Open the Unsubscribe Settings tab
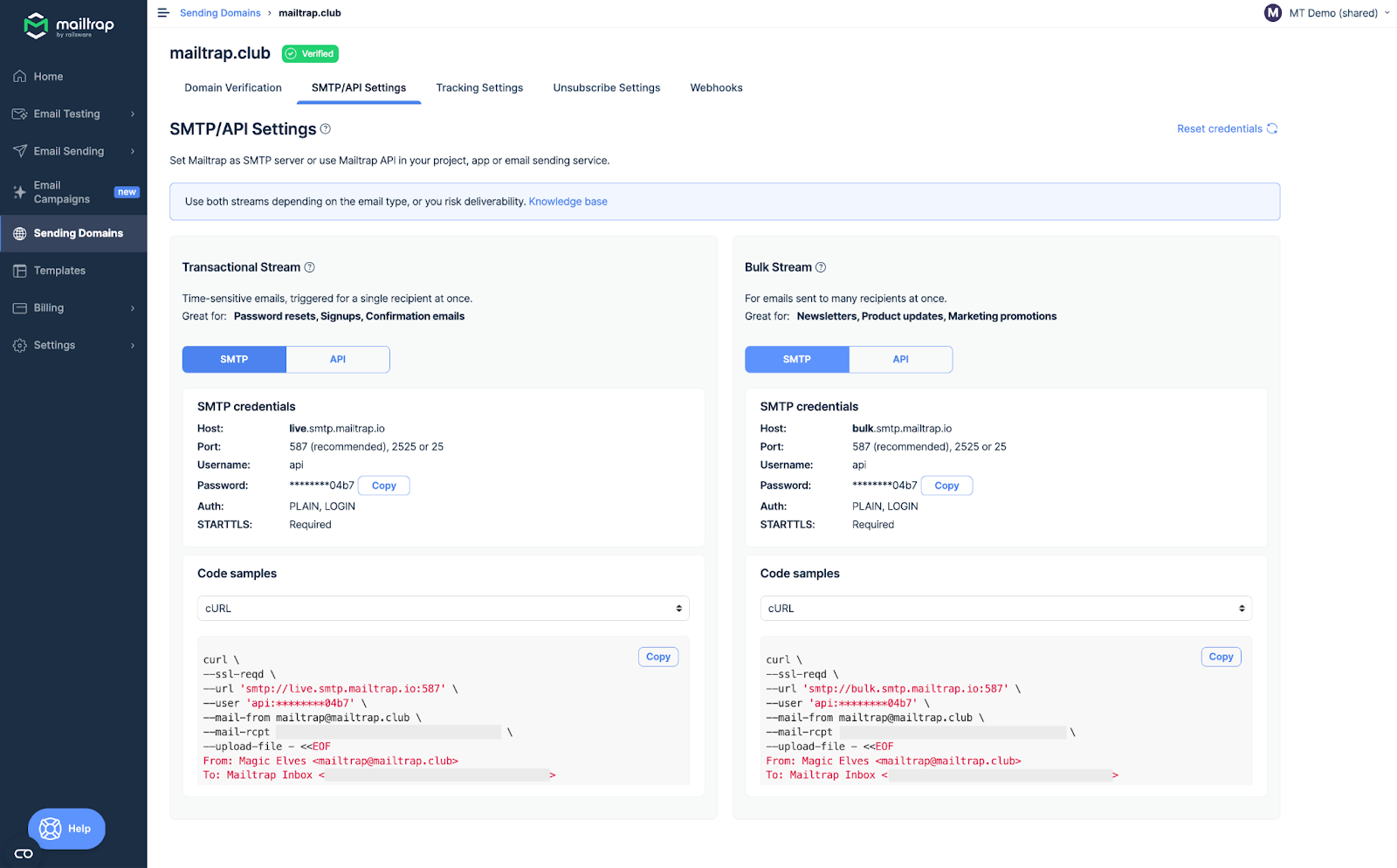Image resolution: width=1397 pixels, height=868 pixels. 607,88
